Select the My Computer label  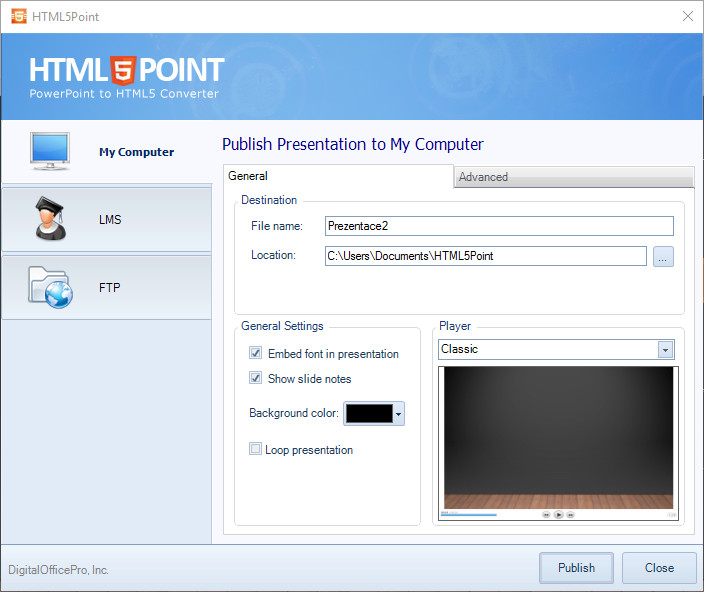[x=136, y=152]
